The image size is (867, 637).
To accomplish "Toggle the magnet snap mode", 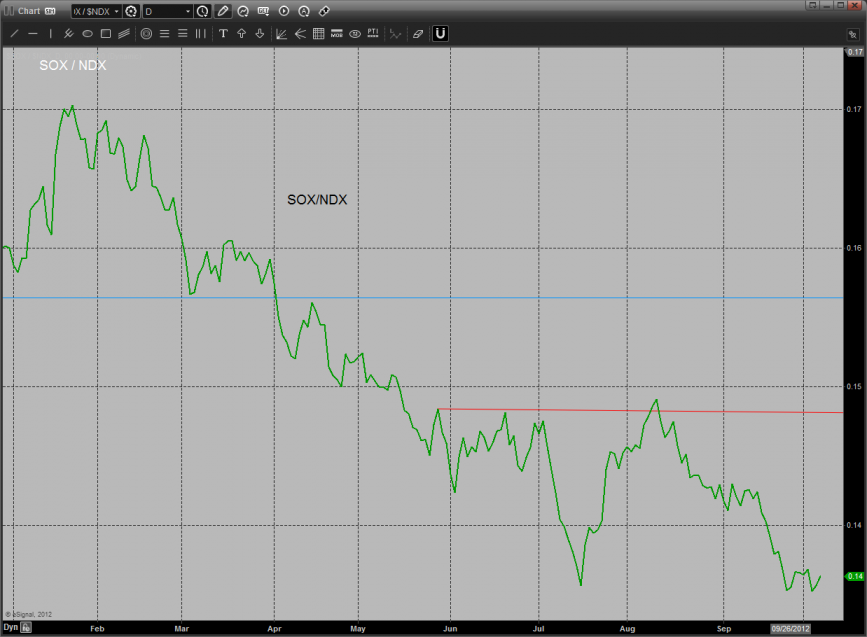I will coord(440,33).
